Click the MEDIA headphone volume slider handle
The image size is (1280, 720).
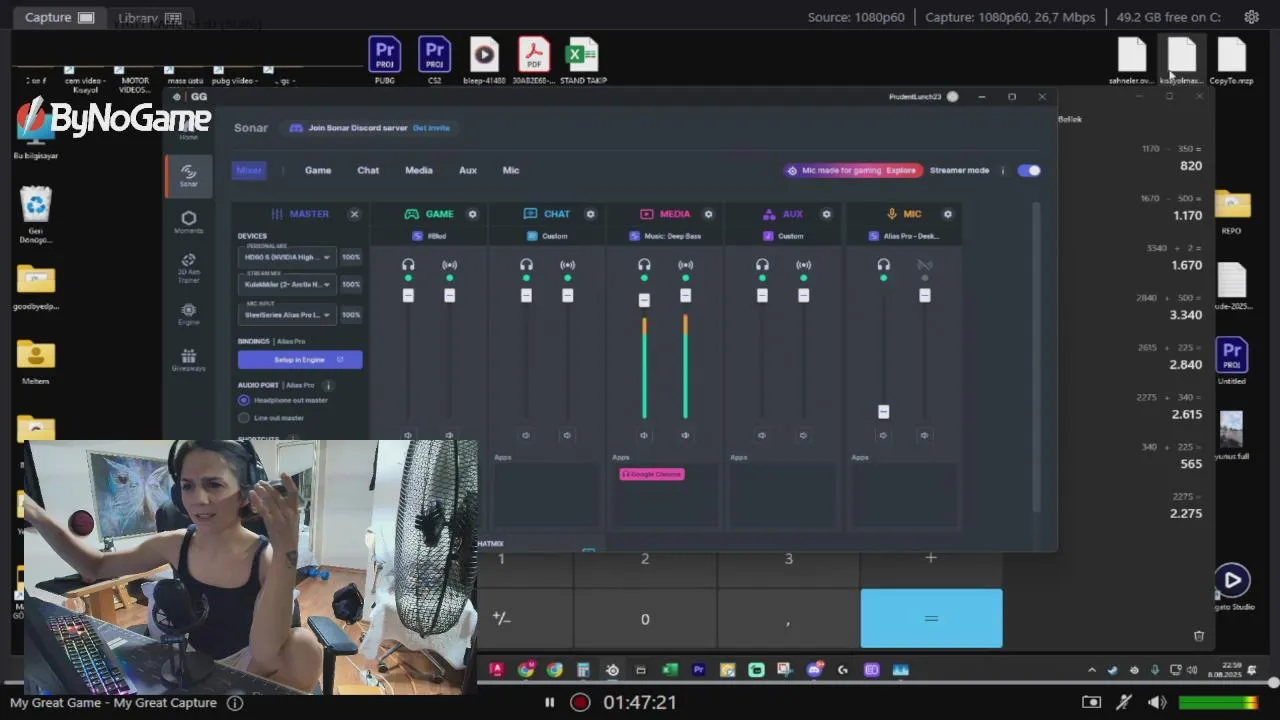[644, 300]
